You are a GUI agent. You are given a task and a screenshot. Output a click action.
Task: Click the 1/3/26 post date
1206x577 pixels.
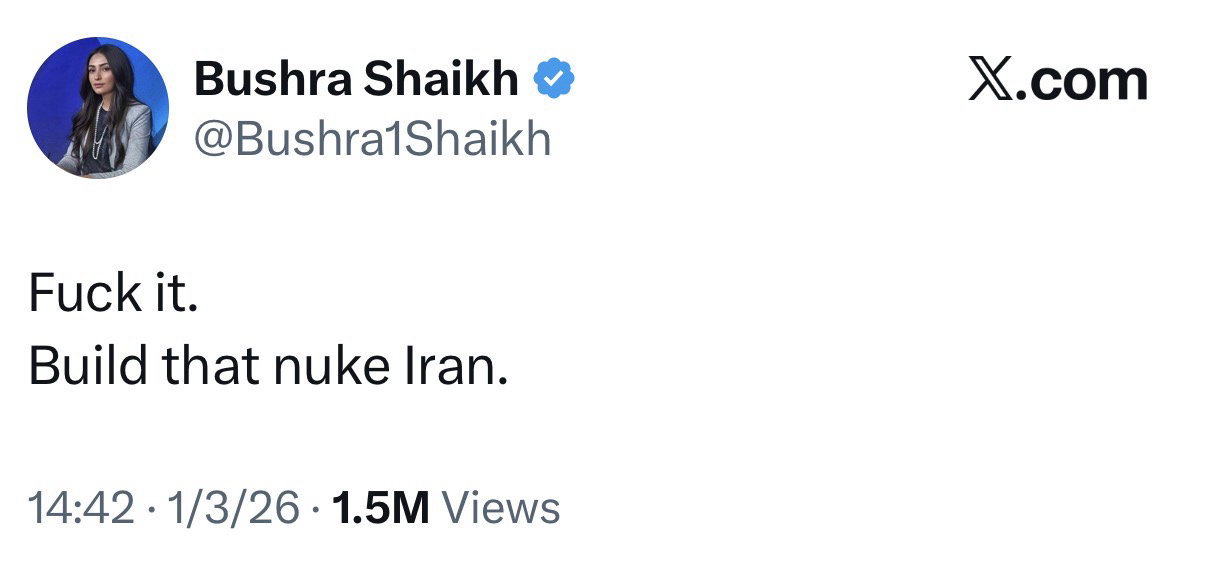234,508
